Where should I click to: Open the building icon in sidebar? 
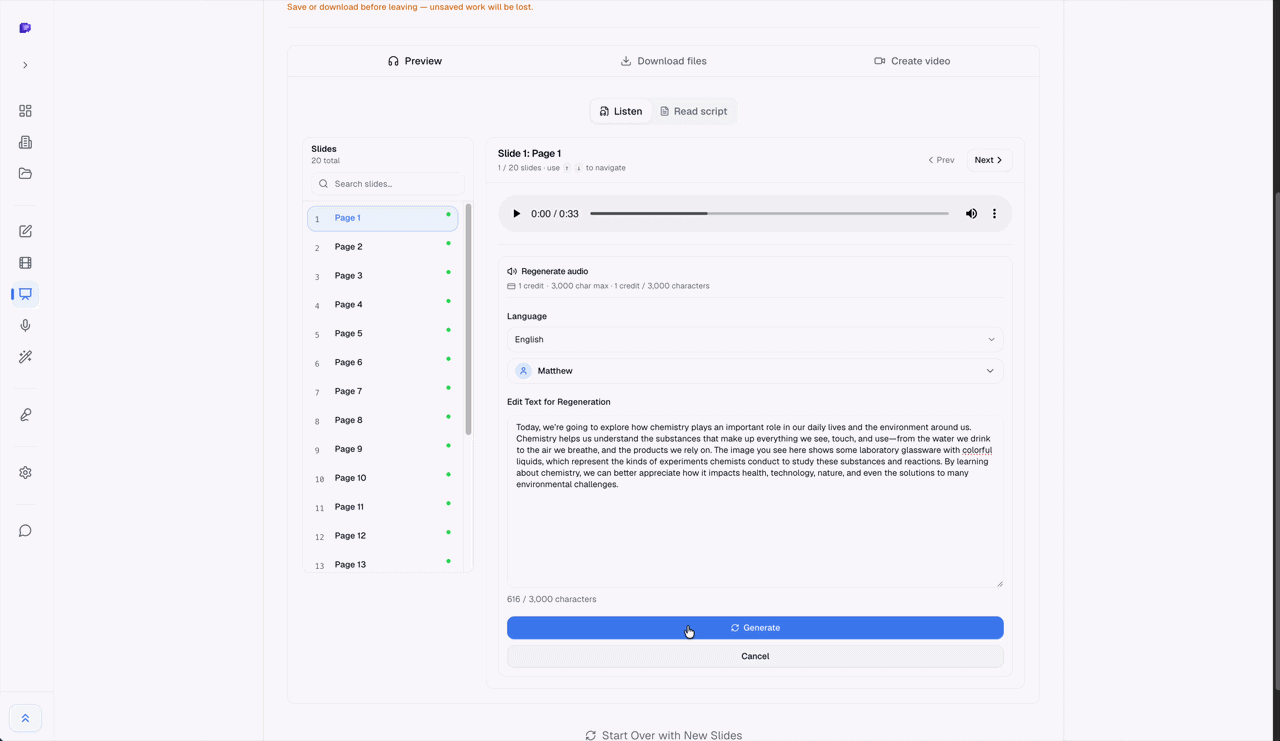coord(25,142)
